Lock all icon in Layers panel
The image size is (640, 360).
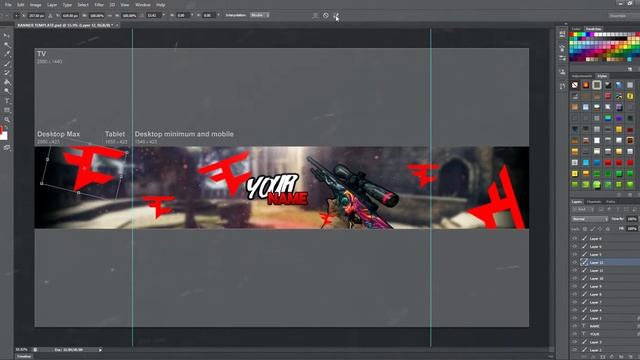(x=608, y=229)
